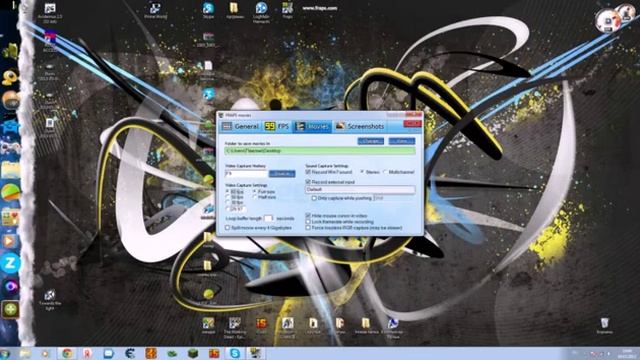Click the Towards the light desktop icon
Image resolution: width=640 pixels, height=360 pixels.
50,300
